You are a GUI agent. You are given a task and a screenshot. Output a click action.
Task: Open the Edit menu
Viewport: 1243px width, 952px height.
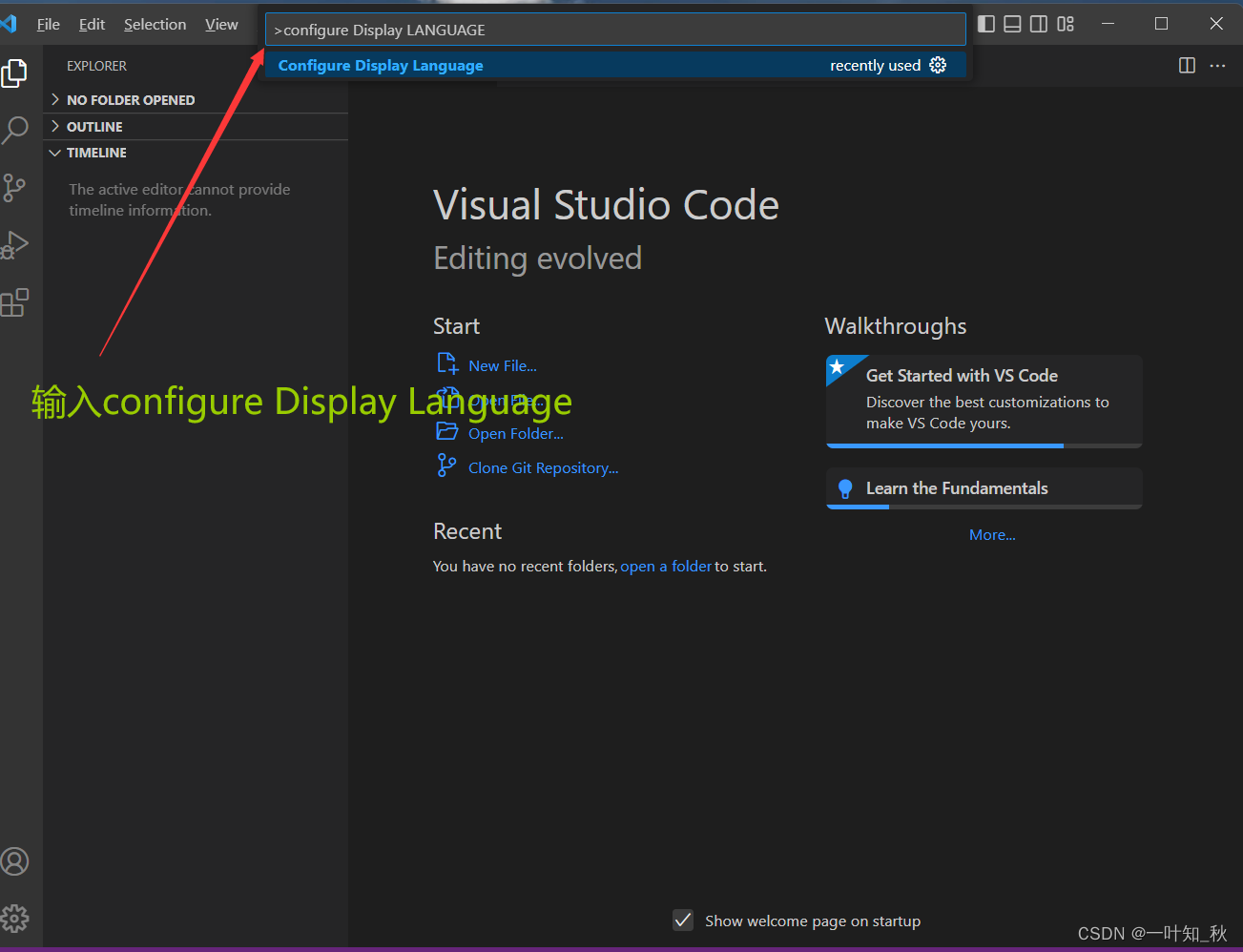click(92, 24)
